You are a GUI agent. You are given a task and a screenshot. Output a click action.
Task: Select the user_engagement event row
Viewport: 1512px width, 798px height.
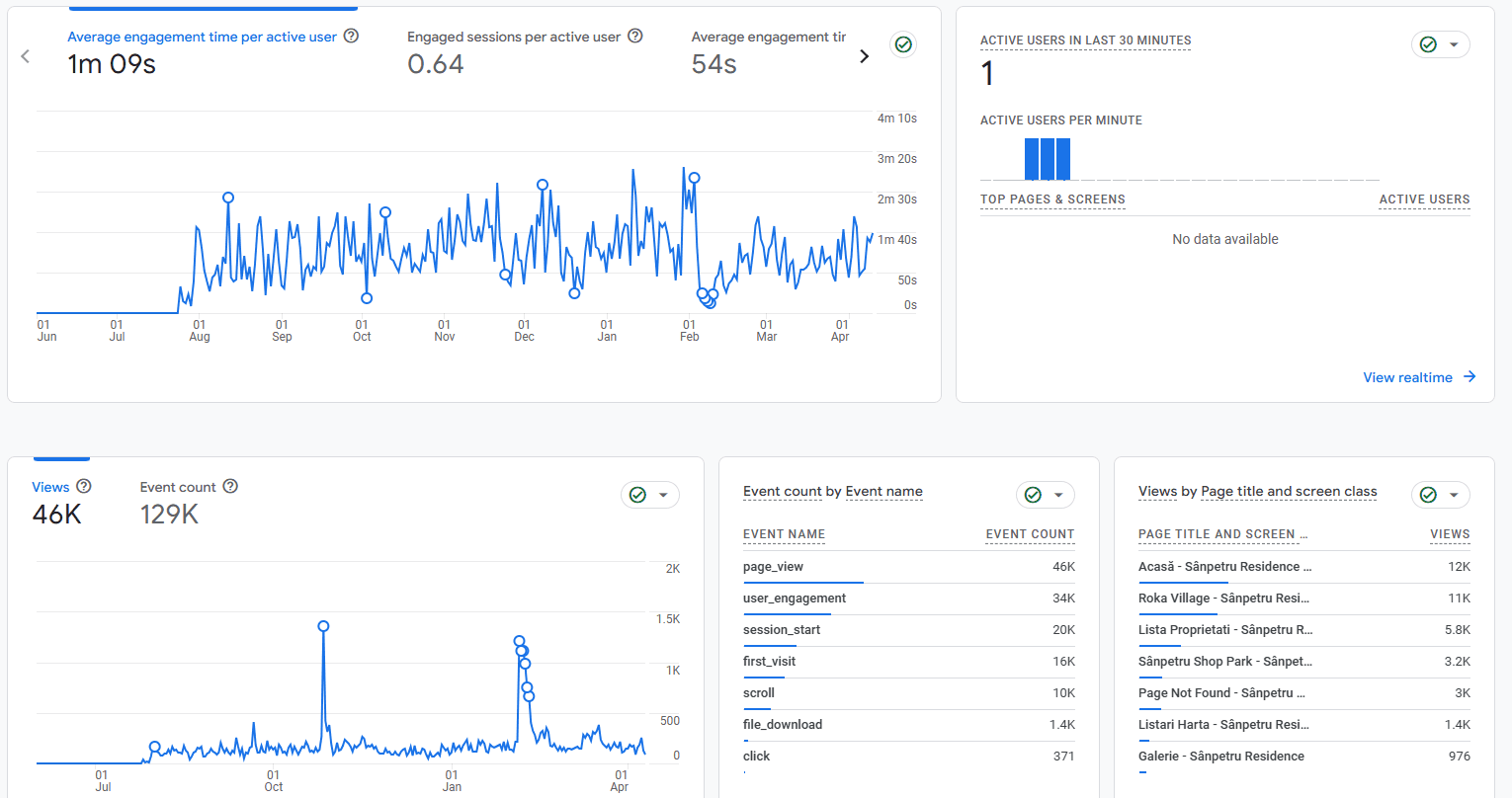[908, 598]
